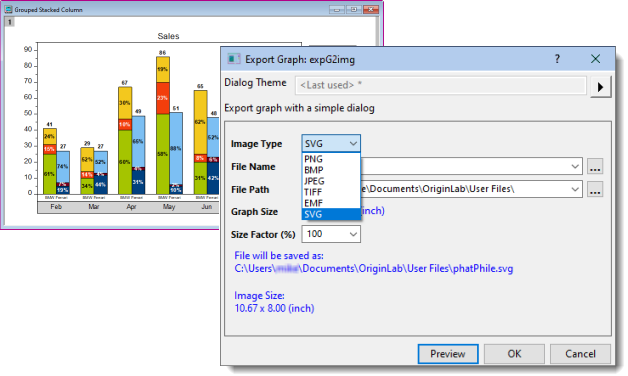Open the help question mark in Export Graph dialog
Image resolution: width=628 pixels, height=376 pixels.
[557, 59]
